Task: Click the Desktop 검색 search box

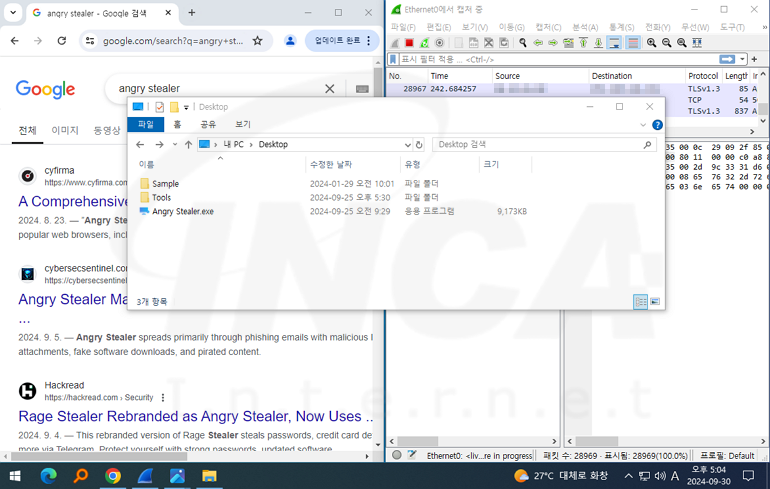Action: point(544,144)
